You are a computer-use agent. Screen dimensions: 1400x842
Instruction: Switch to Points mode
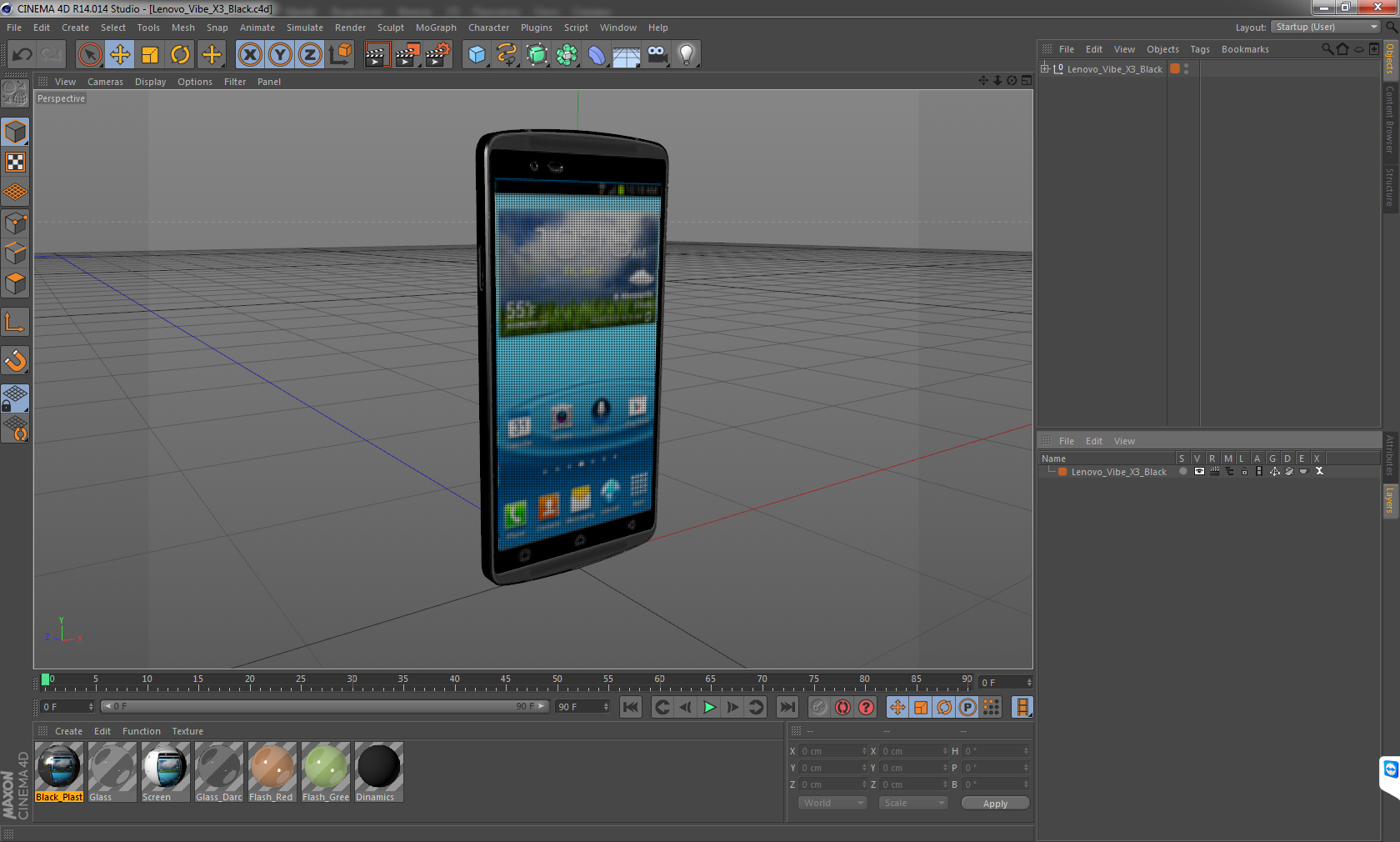(x=15, y=223)
